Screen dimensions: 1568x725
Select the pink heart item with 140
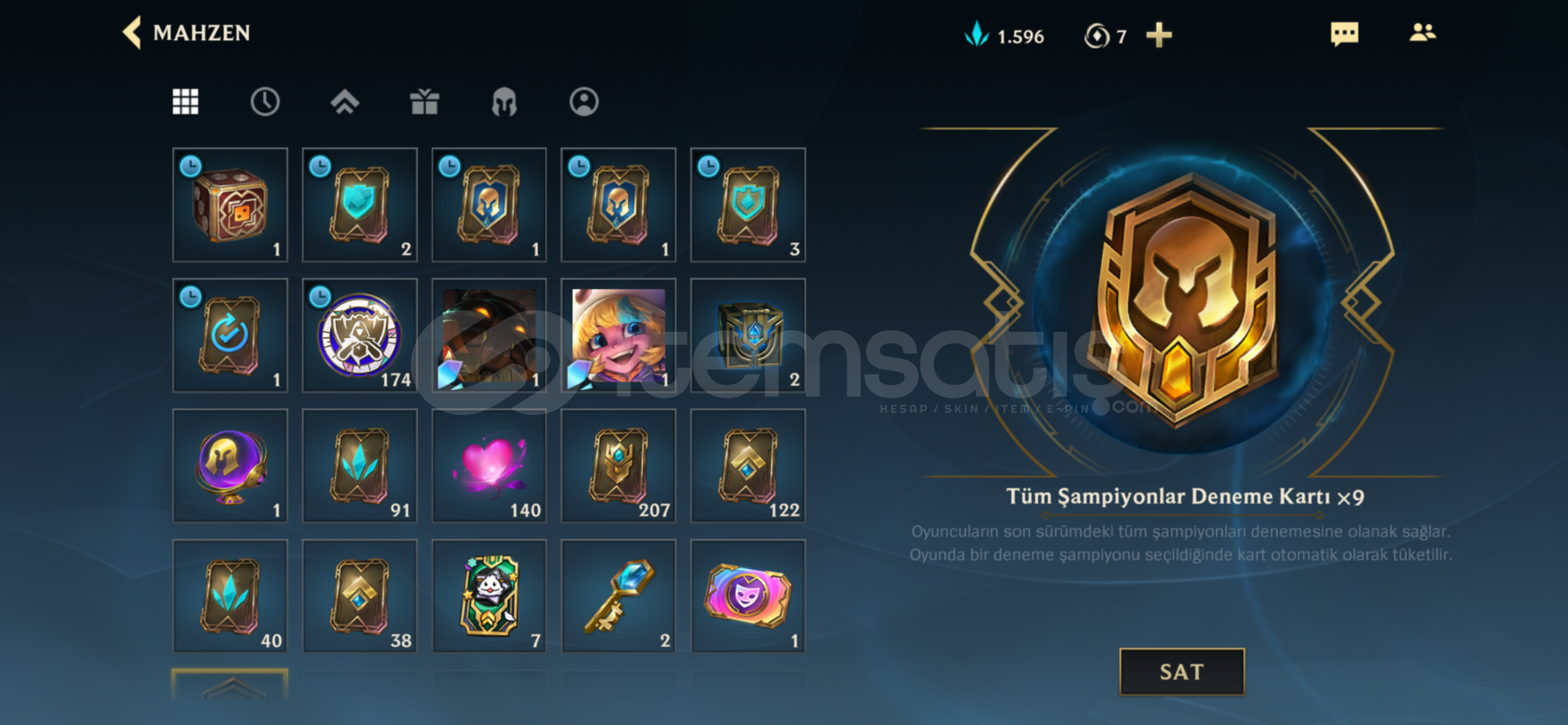coord(489,465)
